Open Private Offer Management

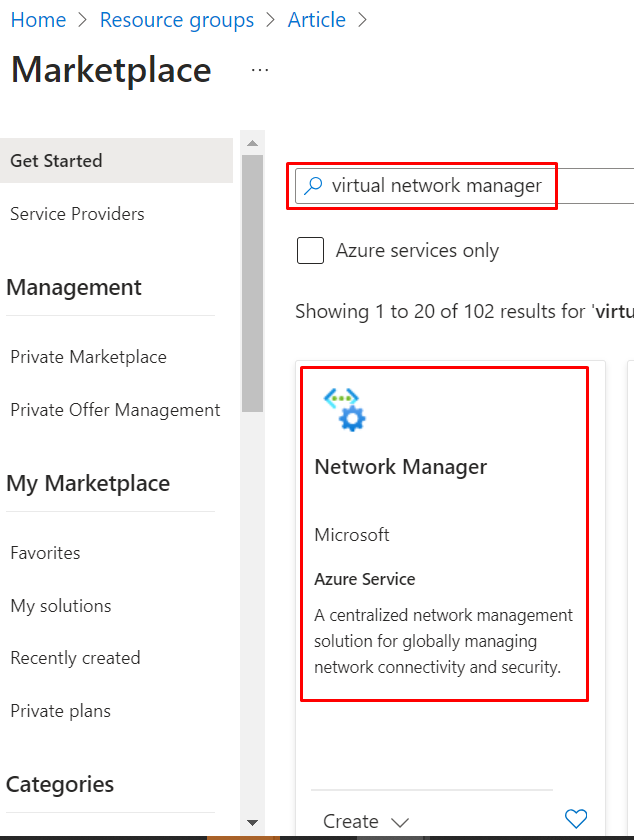click(x=115, y=410)
